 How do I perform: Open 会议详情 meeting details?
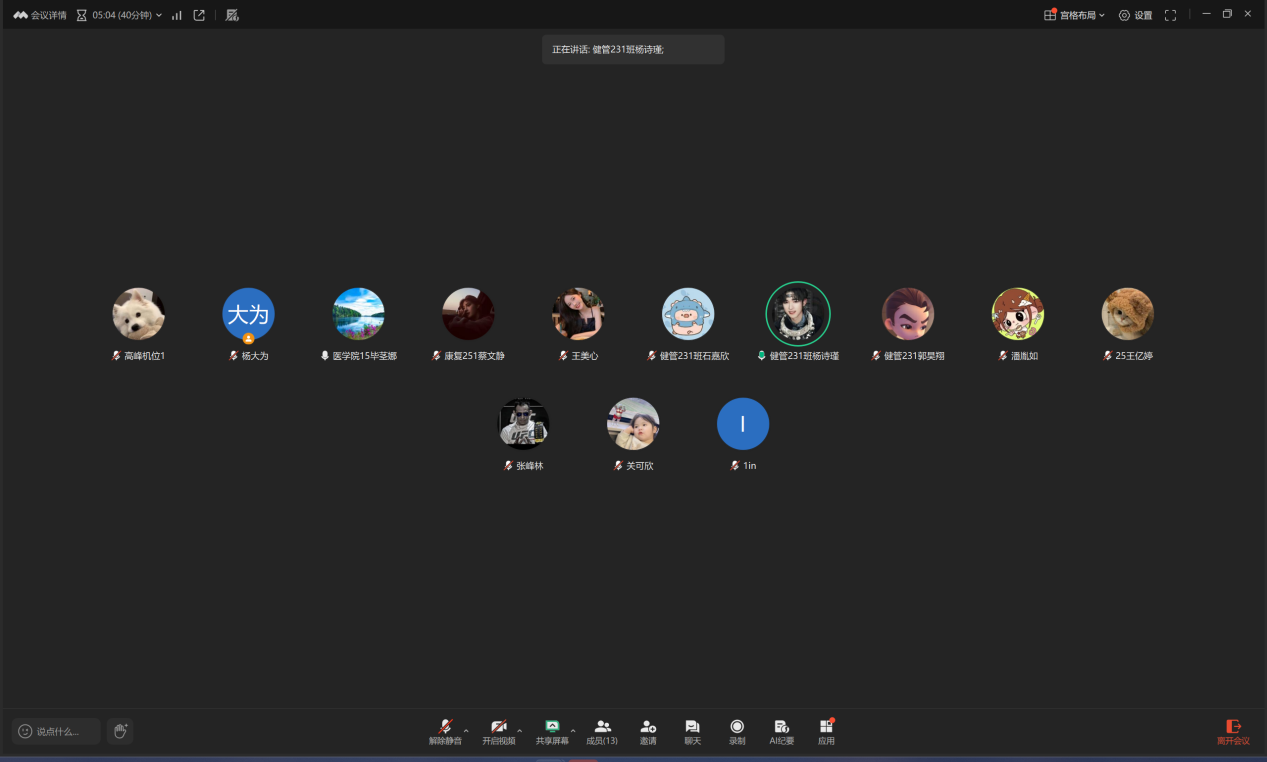pyautogui.click(x=40, y=15)
